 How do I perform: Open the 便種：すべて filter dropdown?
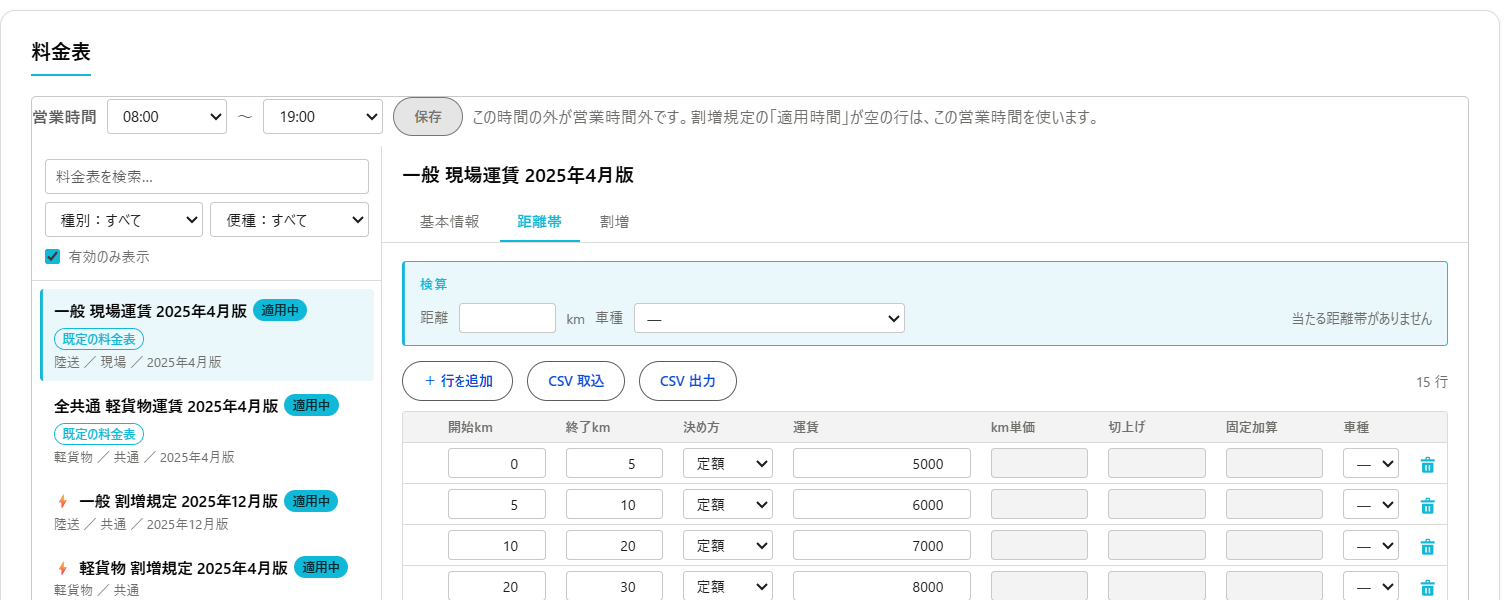click(289, 220)
